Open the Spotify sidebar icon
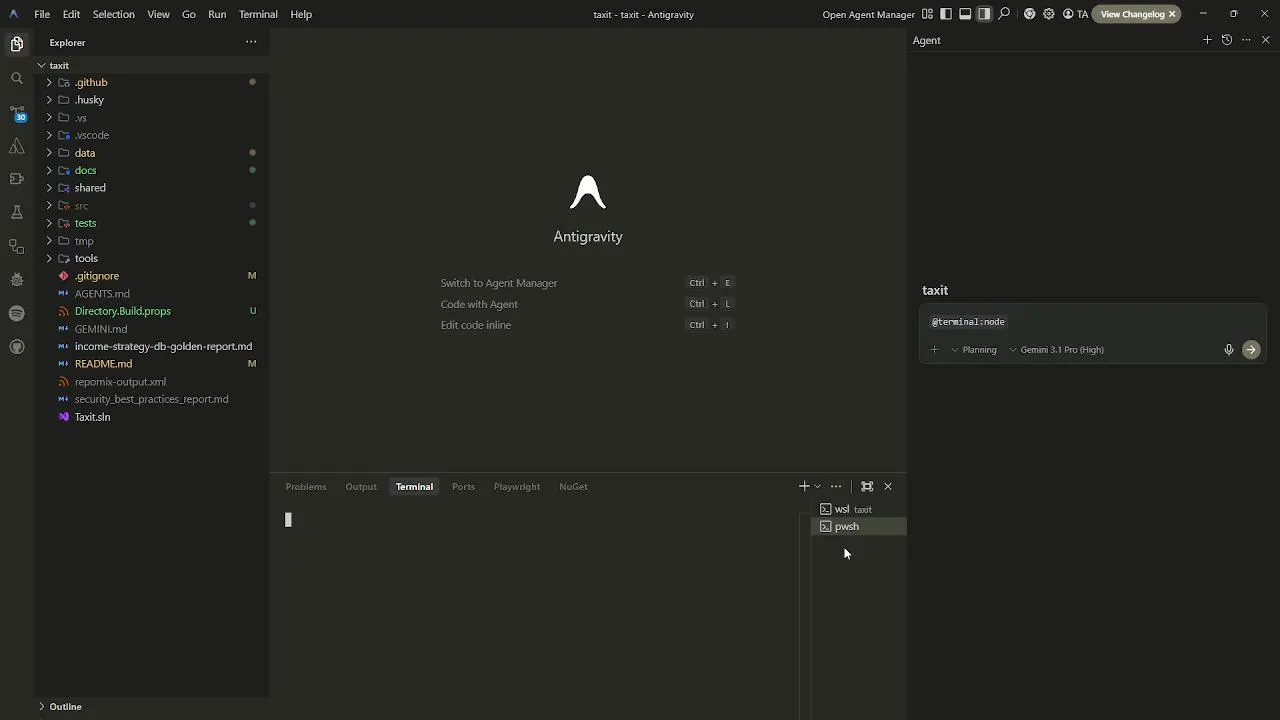 coord(16,313)
